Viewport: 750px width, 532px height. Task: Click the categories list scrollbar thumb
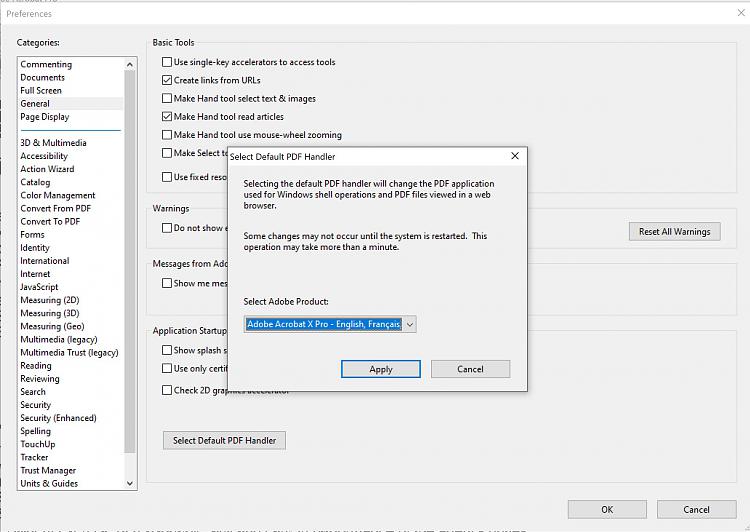coord(130,261)
